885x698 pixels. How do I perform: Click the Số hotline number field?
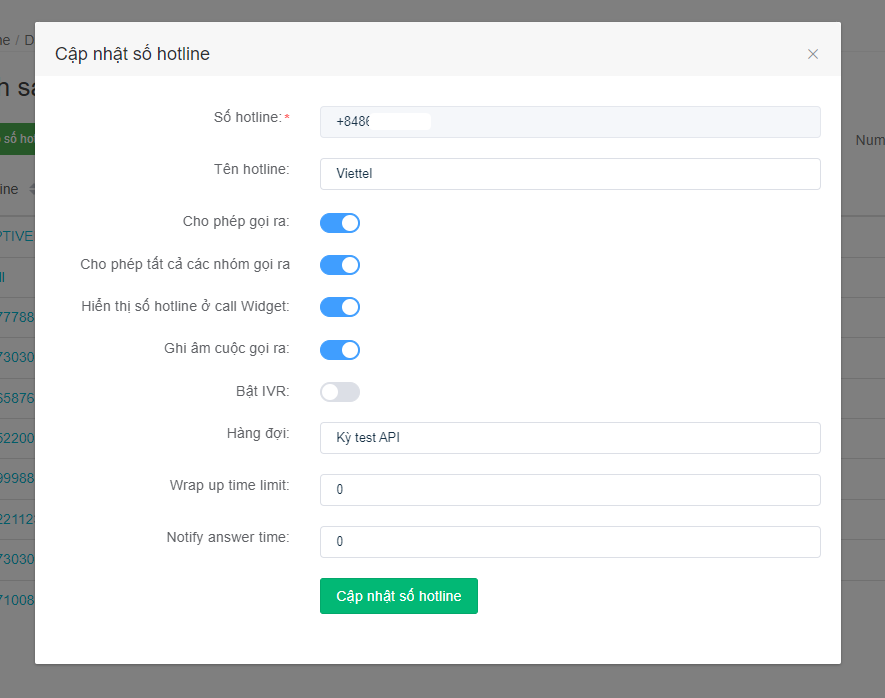click(570, 122)
